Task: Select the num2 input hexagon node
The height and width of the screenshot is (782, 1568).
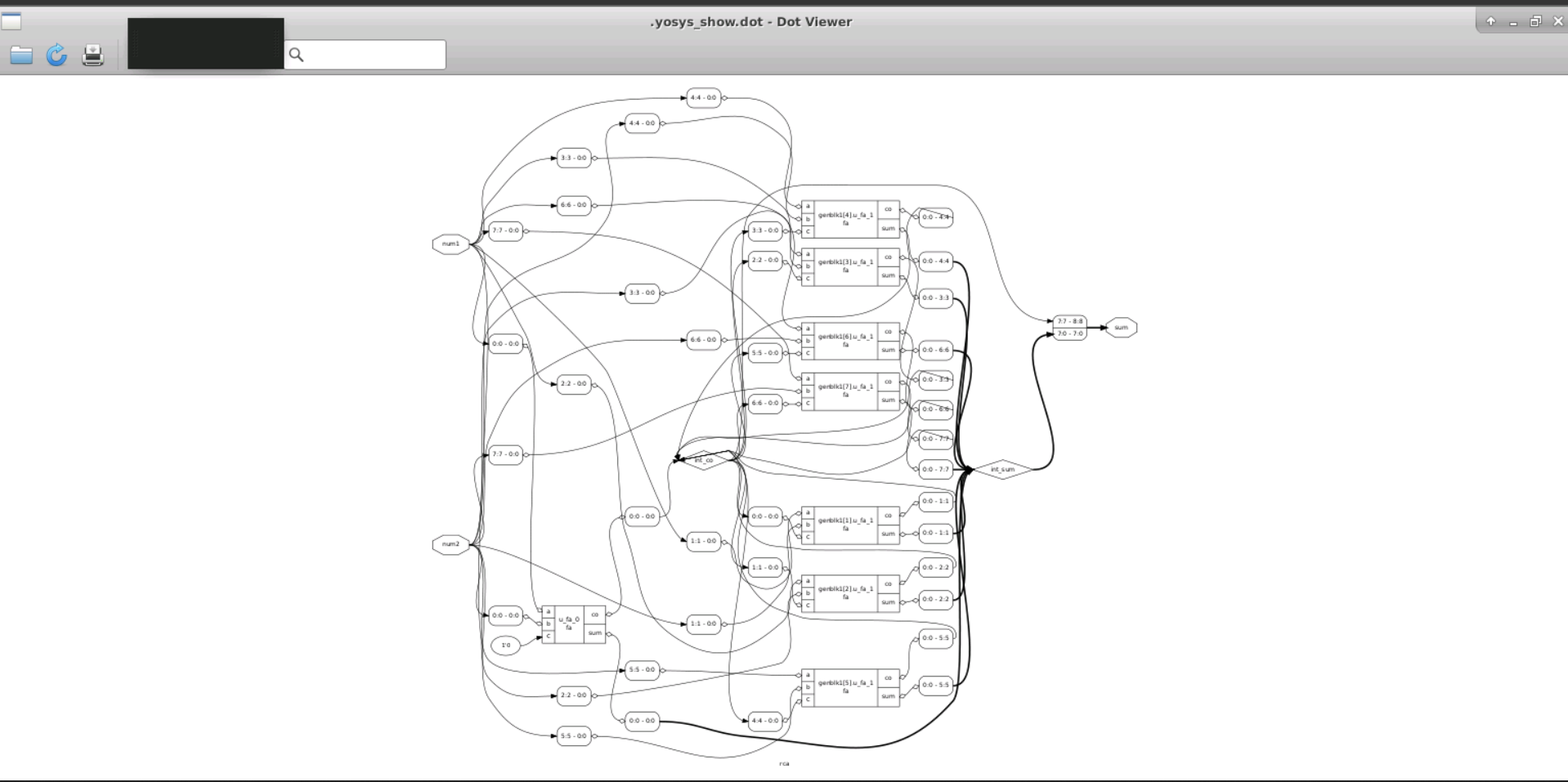Action: (x=450, y=543)
